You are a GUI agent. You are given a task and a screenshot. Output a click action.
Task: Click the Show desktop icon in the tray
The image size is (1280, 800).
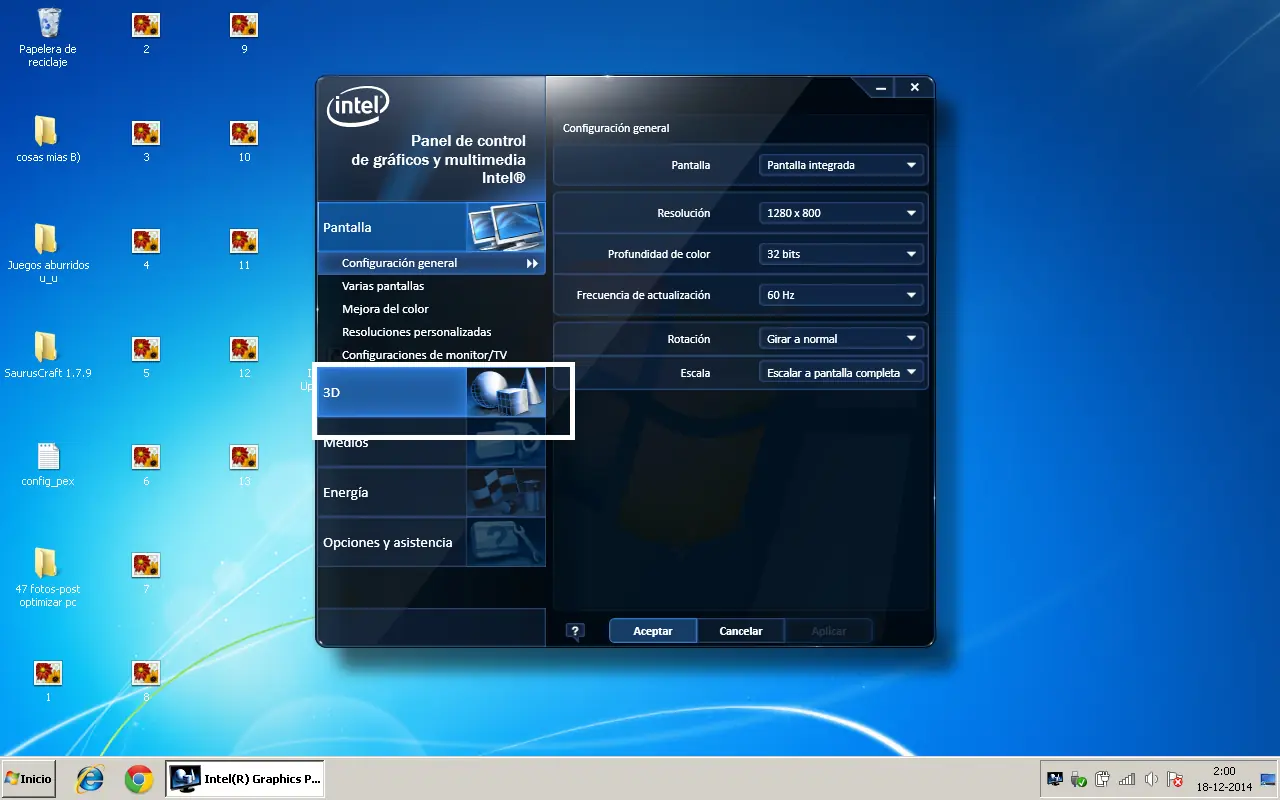[1268, 779]
